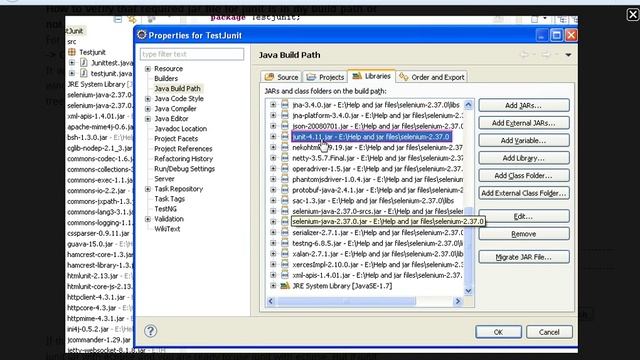Image resolution: width=640 pixels, height=360 pixels.
Task: Click the netty-3.5.7.Final.jar jar icon
Action: 284,158
